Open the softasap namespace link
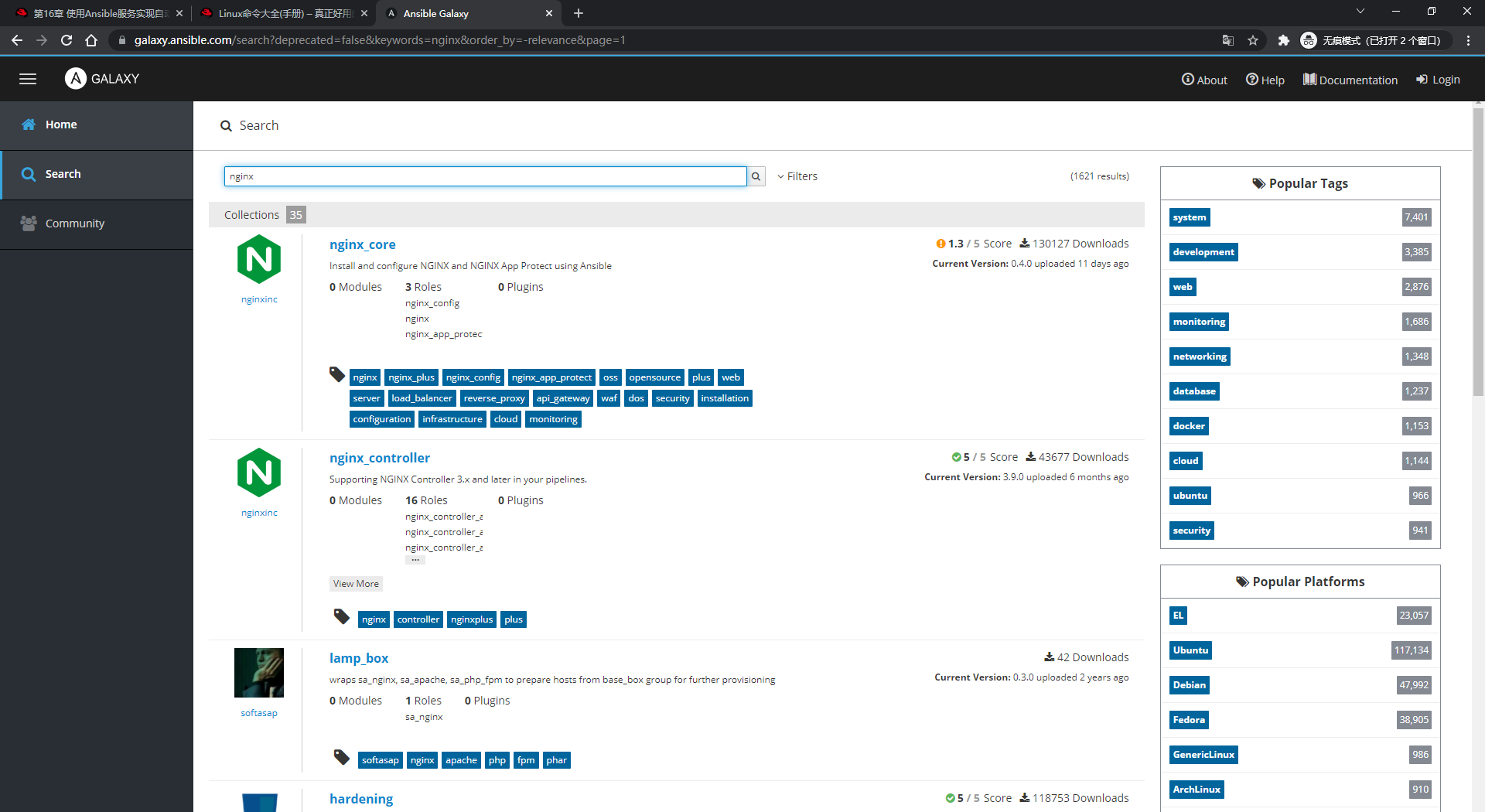 pos(259,713)
